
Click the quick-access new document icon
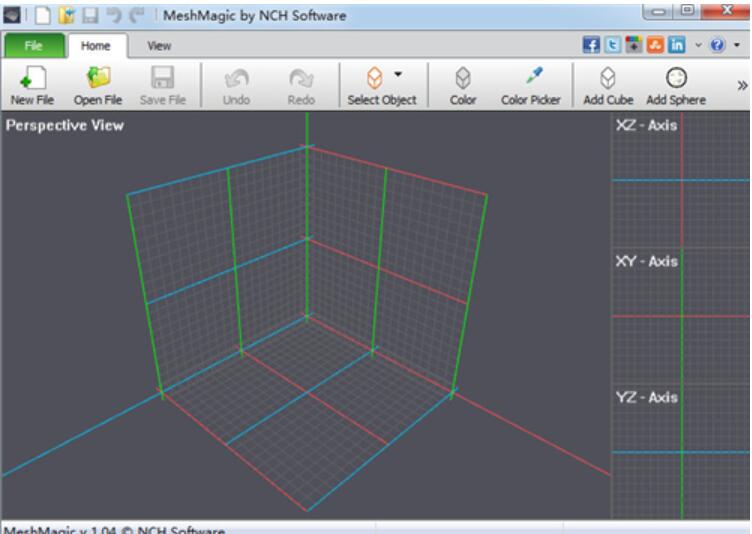point(42,16)
